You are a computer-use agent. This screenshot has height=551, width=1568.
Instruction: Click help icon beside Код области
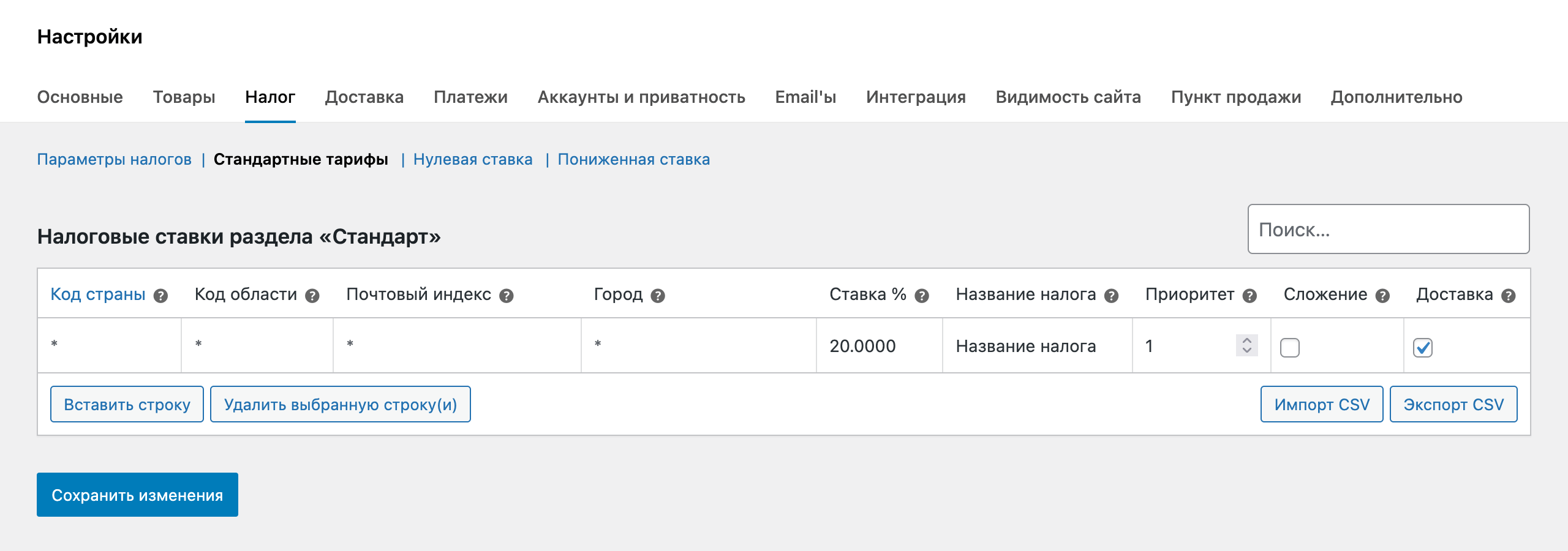point(312,296)
